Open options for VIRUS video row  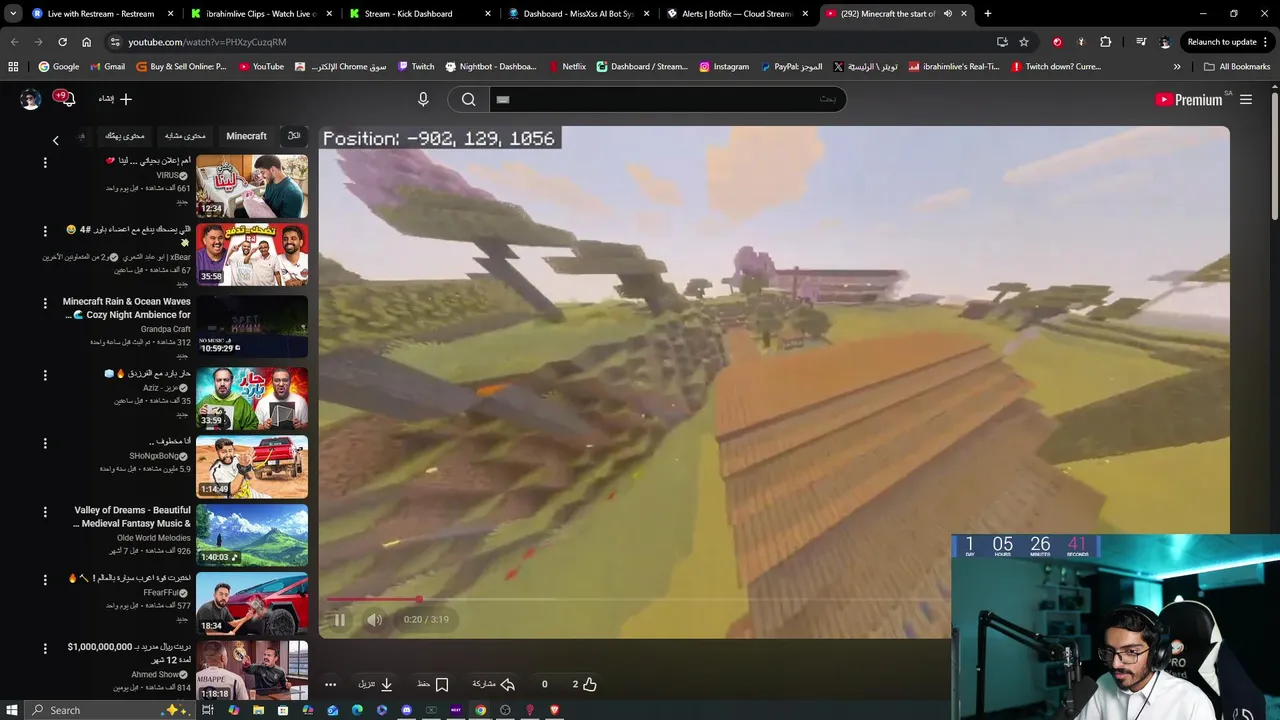(x=45, y=162)
